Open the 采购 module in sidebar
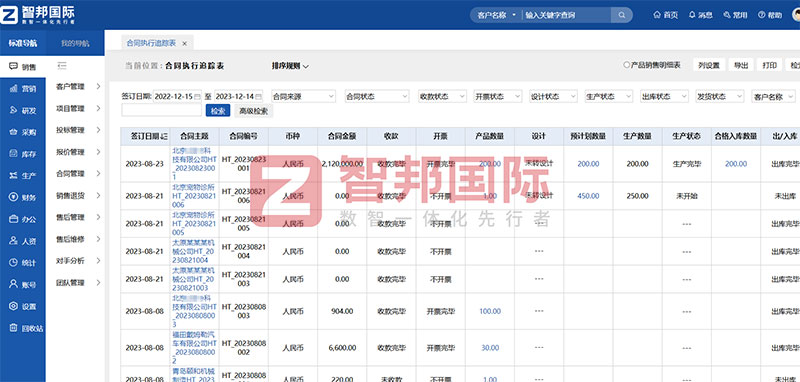Screen dimensions: 800x382 22,133
